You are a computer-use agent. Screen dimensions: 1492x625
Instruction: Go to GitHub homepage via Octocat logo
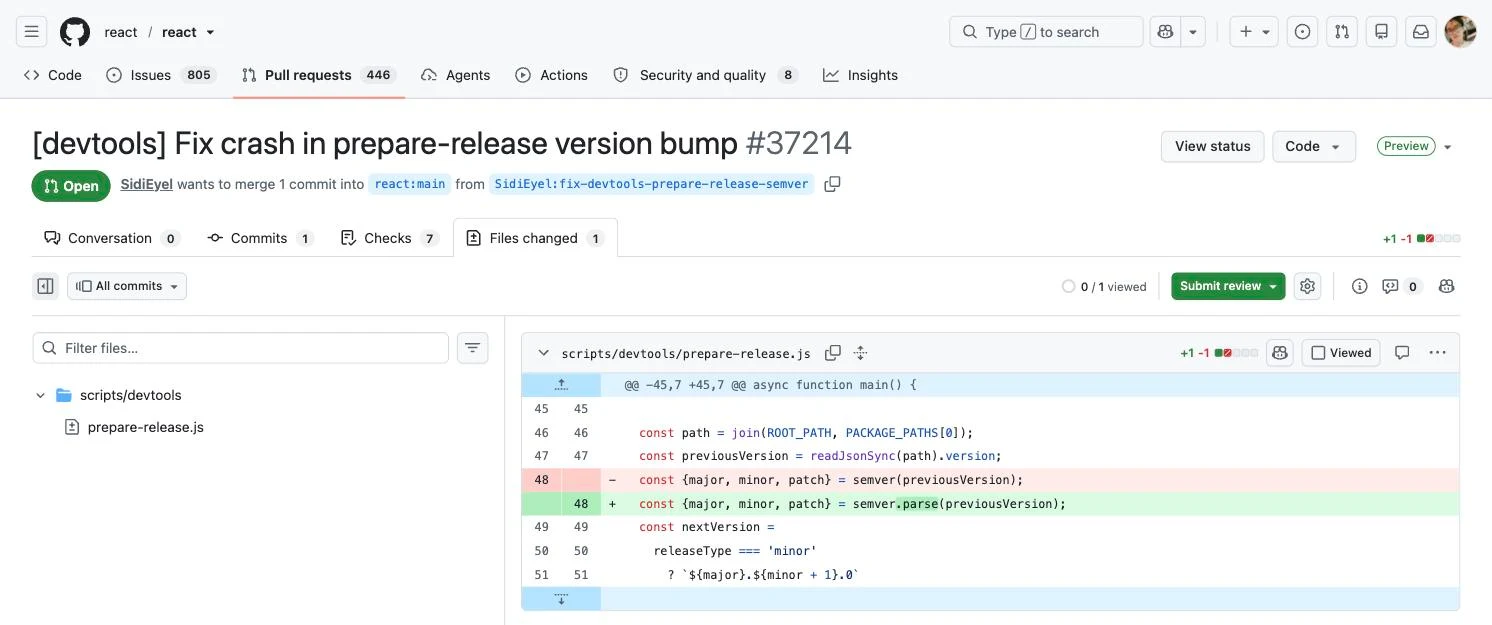coord(75,32)
